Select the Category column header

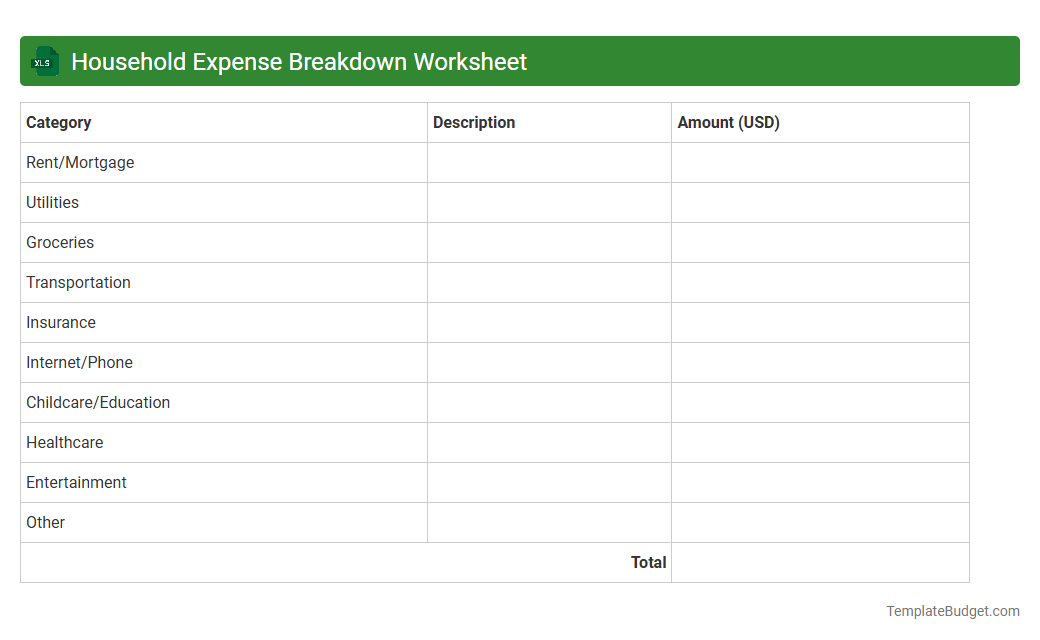[x=58, y=122]
